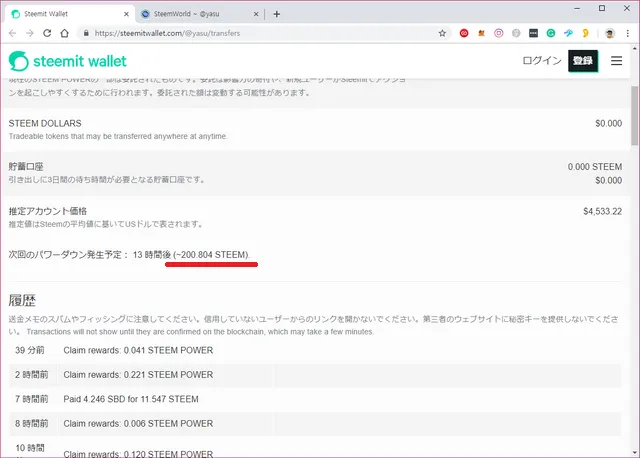640x458 pixels.
Task: Select Claim rewards 0.006 STEEM POWER row
Action: [315, 424]
